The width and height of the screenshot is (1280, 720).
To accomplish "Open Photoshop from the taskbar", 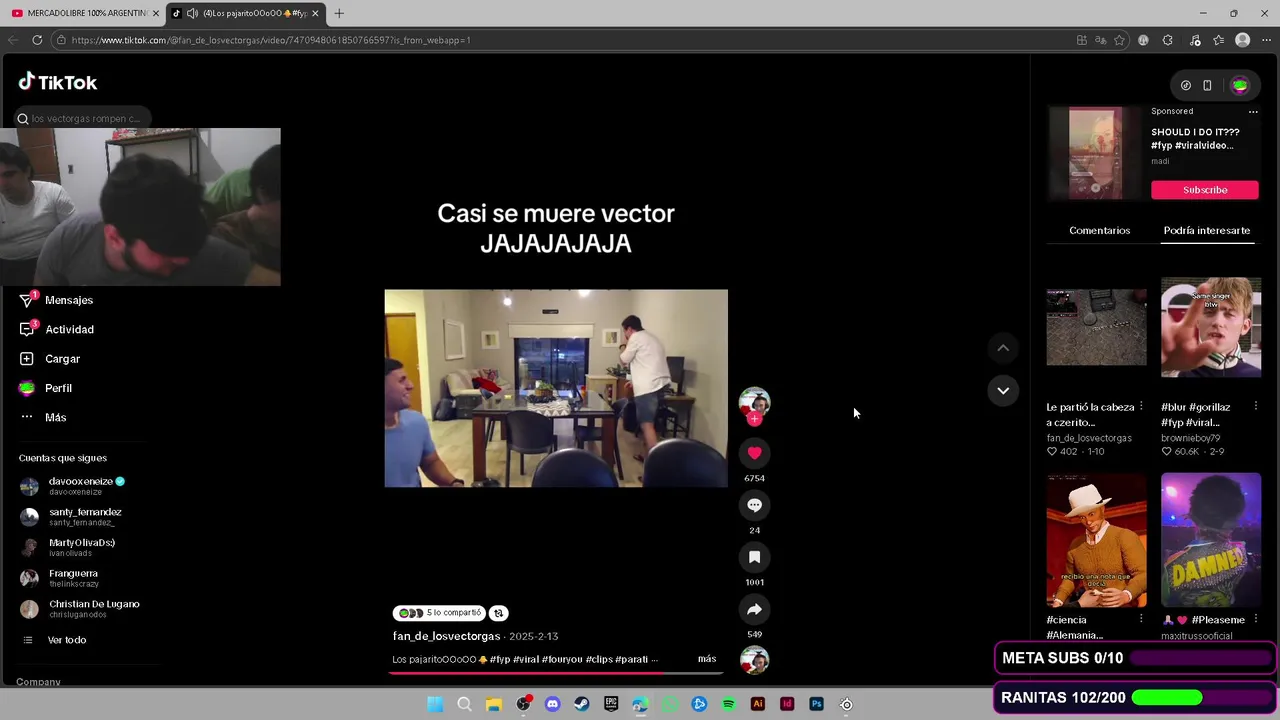I will [x=816, y=704].
